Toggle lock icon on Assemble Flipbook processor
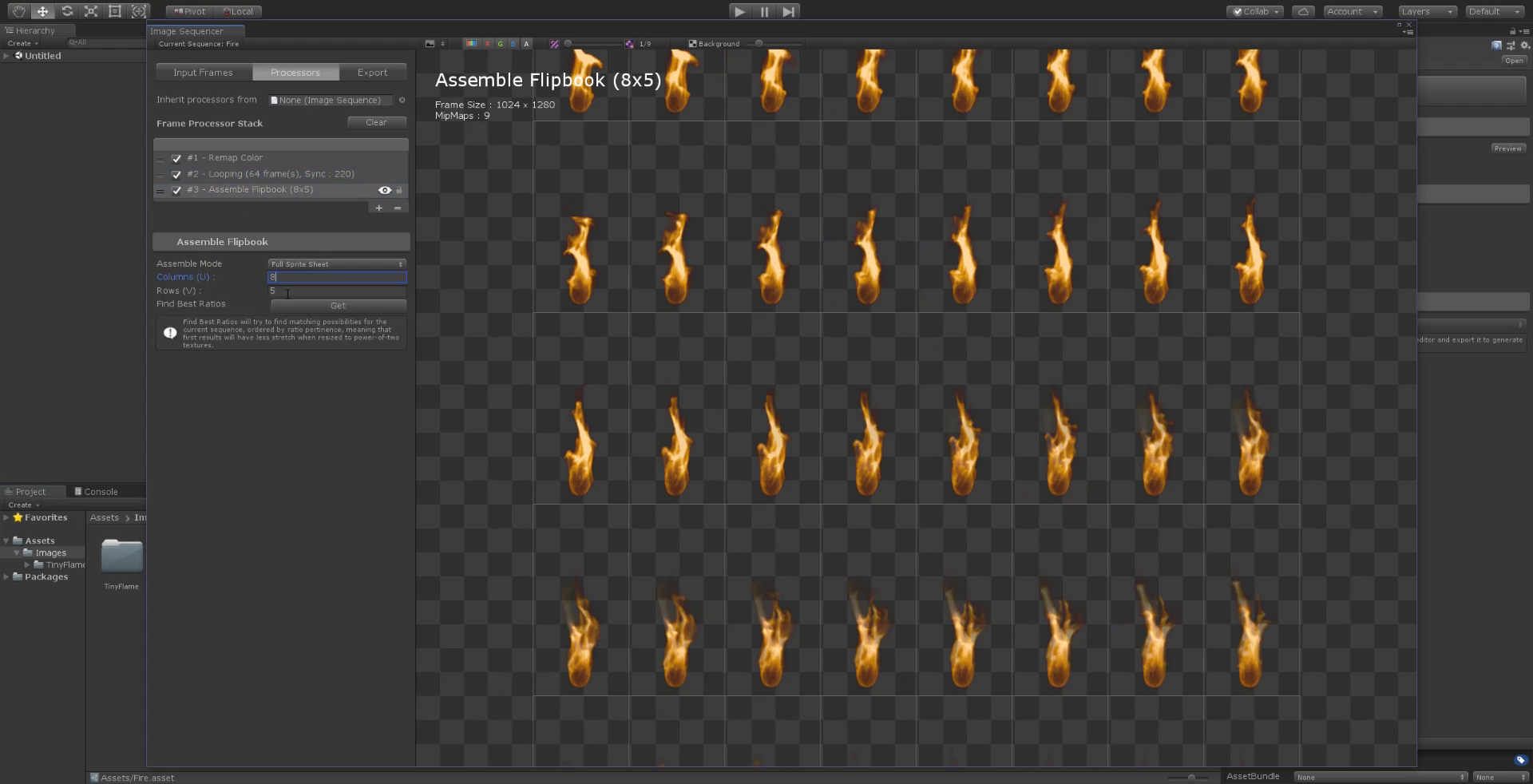This screenshot has height=784, width=1533. coord(399,190)
